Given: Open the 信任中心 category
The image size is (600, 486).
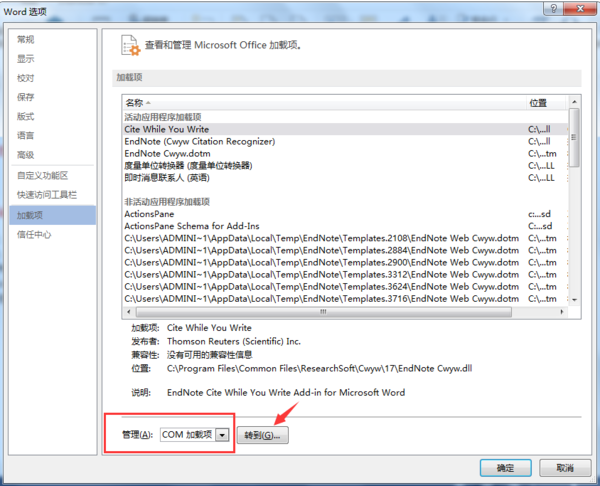Looking at the screenshot, I should coord(34,235).
